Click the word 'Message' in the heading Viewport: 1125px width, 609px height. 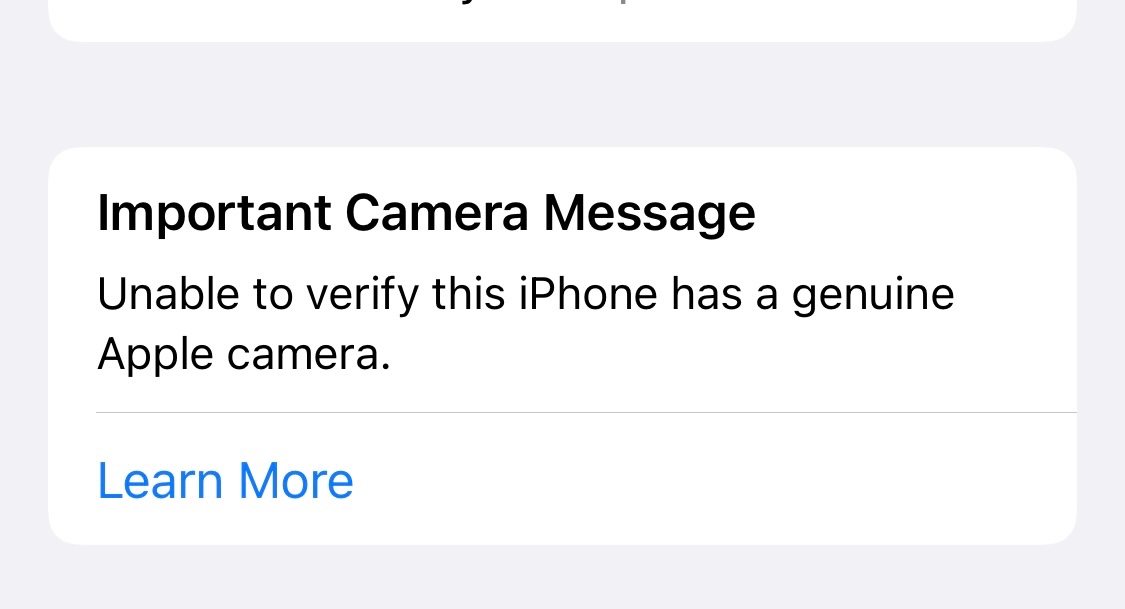649,214
